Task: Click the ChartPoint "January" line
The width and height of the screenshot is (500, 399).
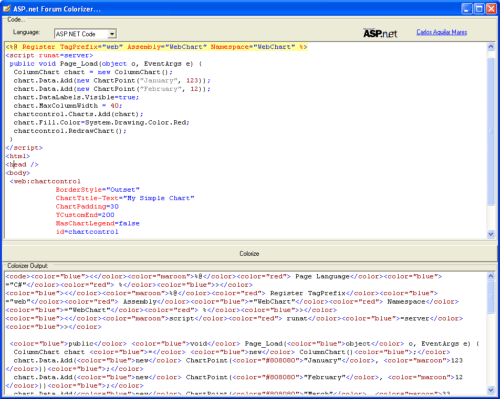Action: pos(112,81)
